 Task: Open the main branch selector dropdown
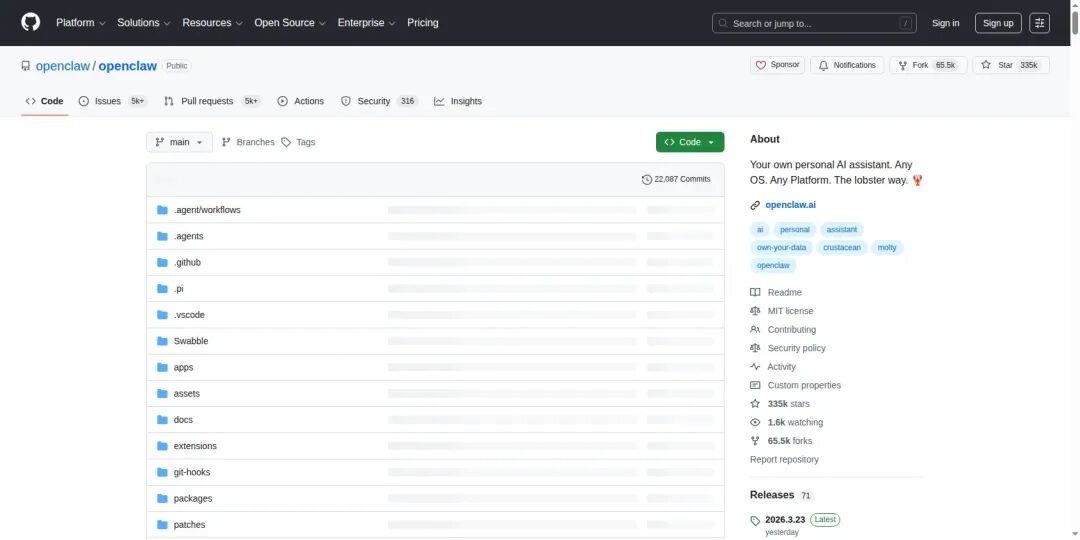click(x=179, y=142)
